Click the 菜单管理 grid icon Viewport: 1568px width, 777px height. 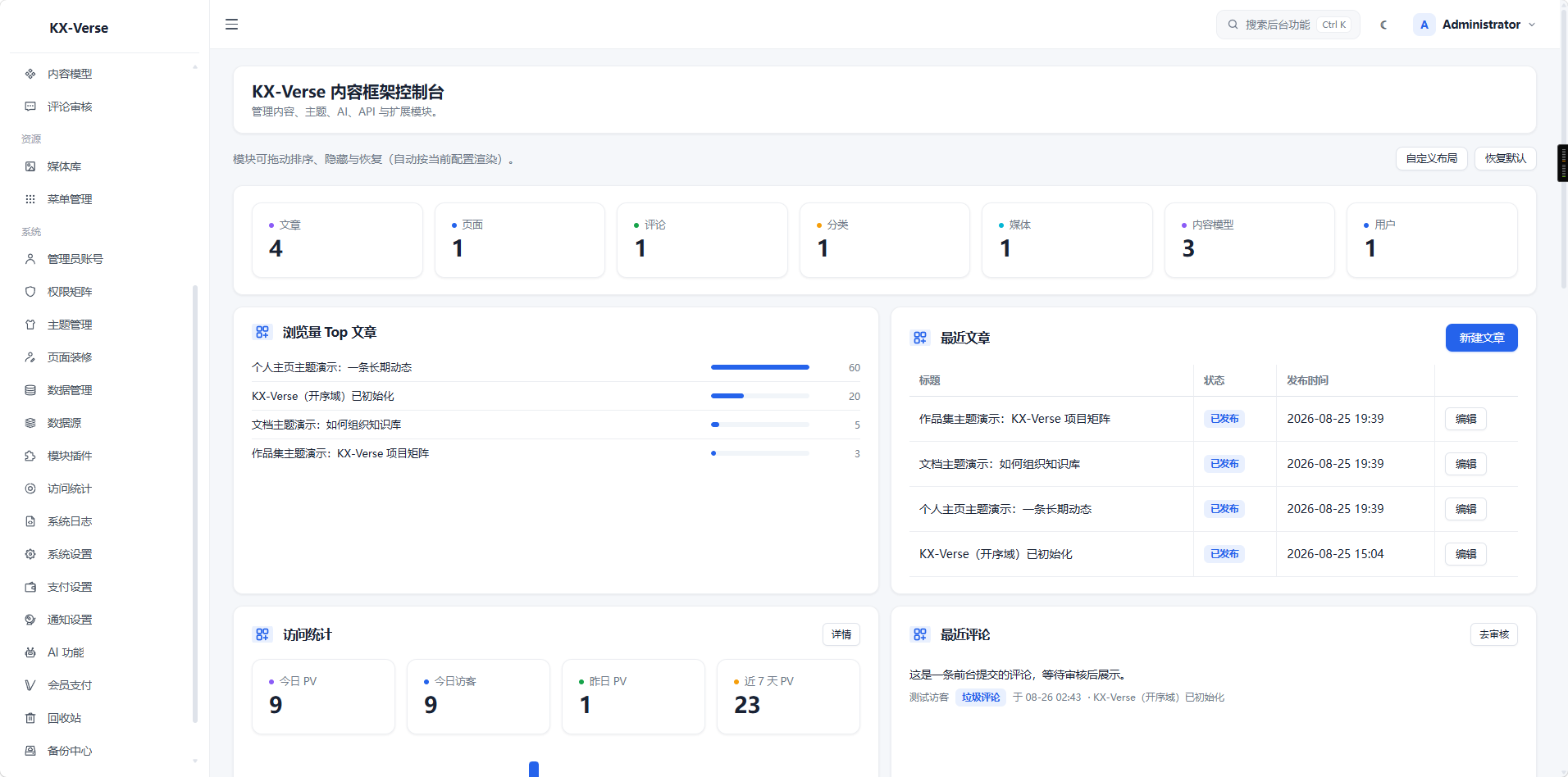coord(30,199)
